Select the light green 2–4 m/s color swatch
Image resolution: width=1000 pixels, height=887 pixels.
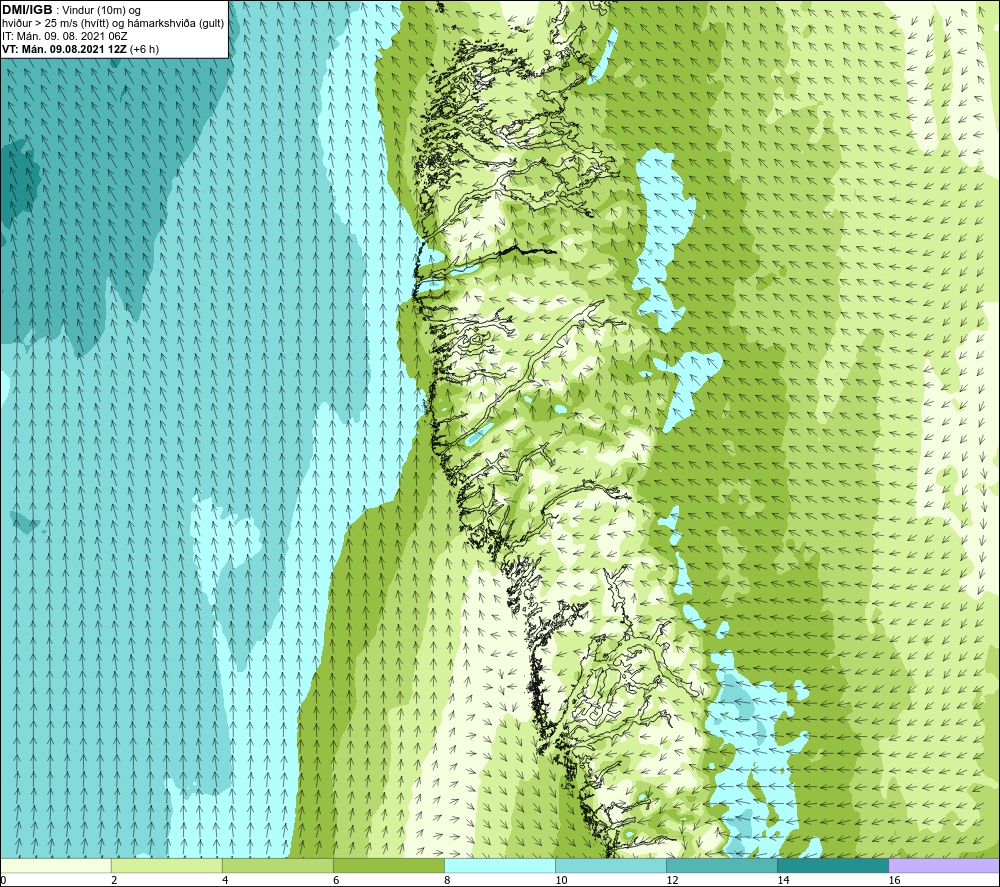(x=166, y=865)
